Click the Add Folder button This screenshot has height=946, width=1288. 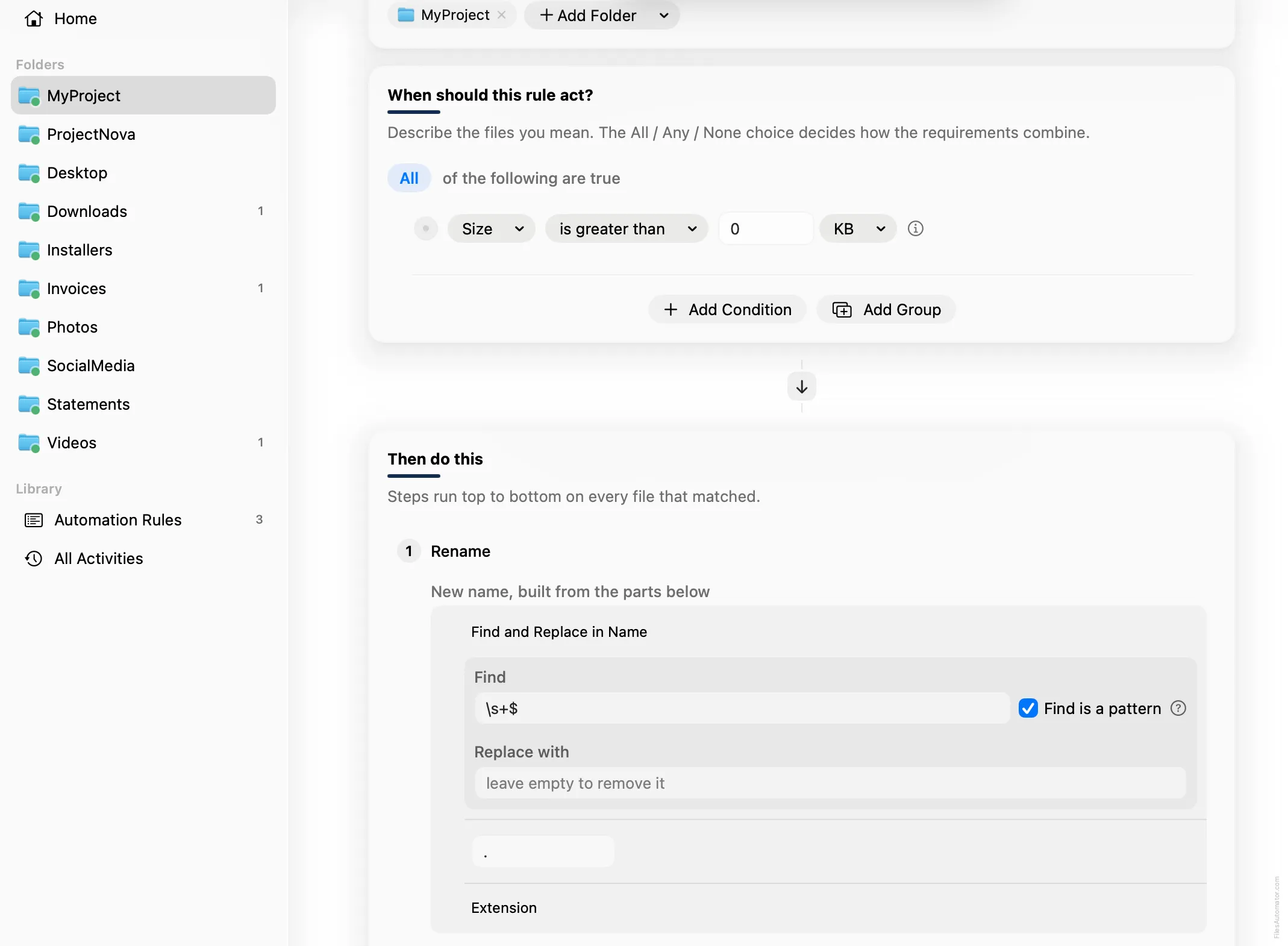click(x=588, y=15)
